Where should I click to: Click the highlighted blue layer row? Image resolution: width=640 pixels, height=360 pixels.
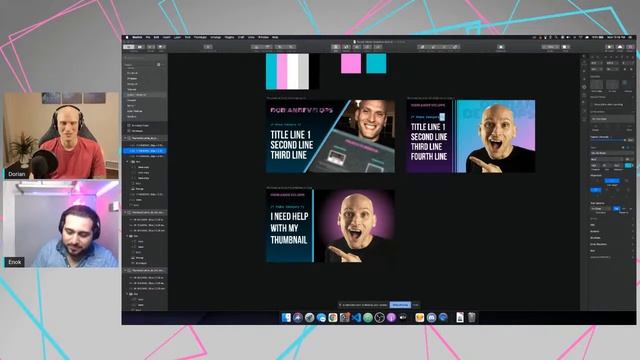point(145,151)
